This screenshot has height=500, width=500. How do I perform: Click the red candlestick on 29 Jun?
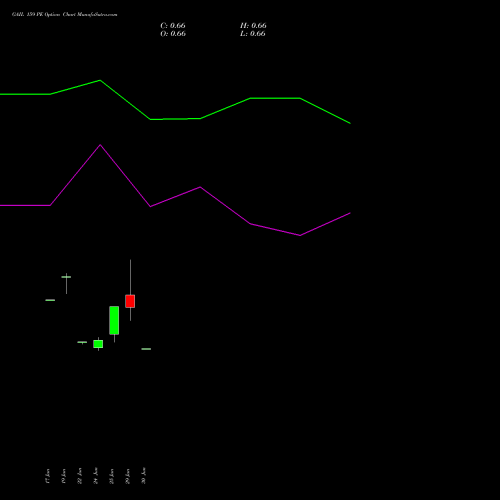click(130, 301)
